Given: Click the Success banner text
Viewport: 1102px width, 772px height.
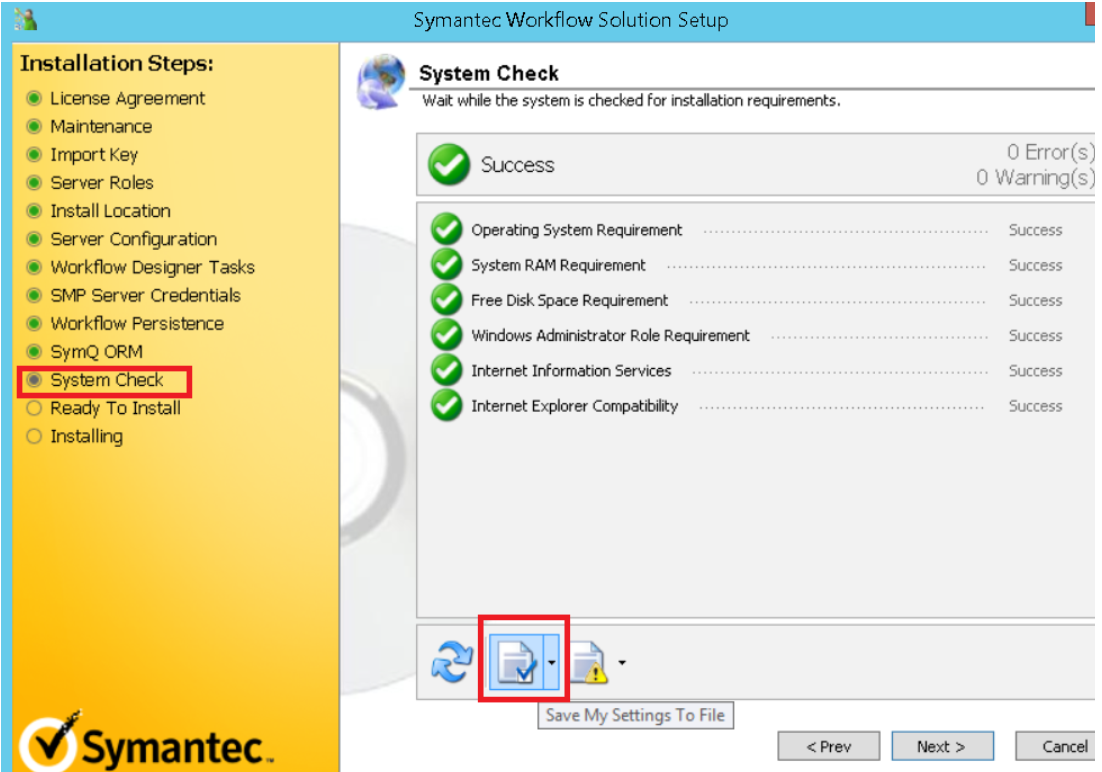Looking at the screenshot, I should pos(517,165).
